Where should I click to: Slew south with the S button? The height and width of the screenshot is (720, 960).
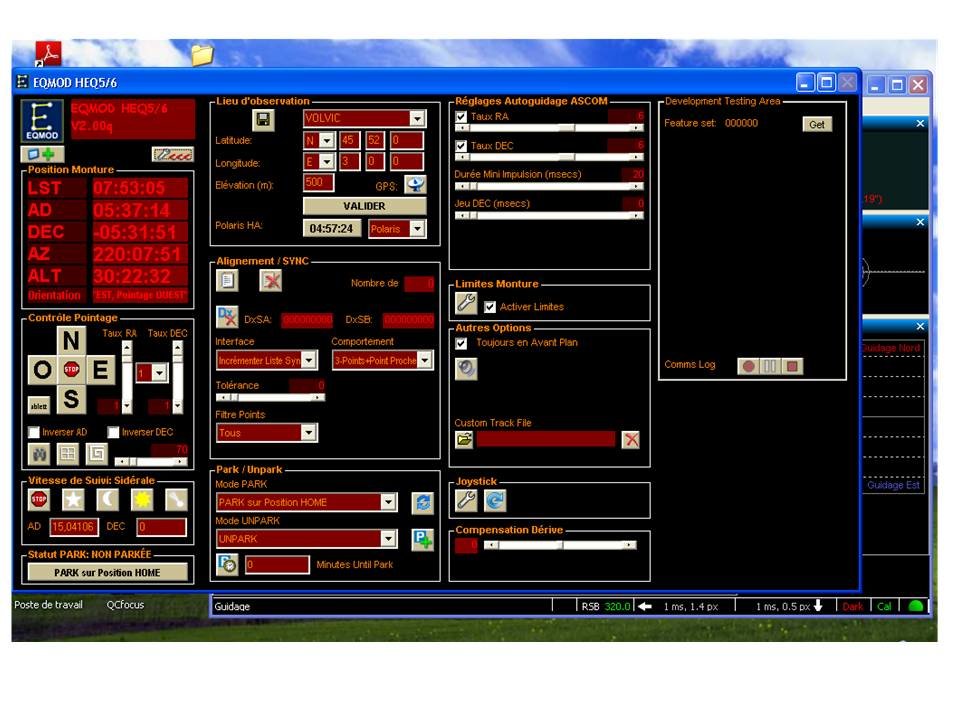[x=72, y=399]
